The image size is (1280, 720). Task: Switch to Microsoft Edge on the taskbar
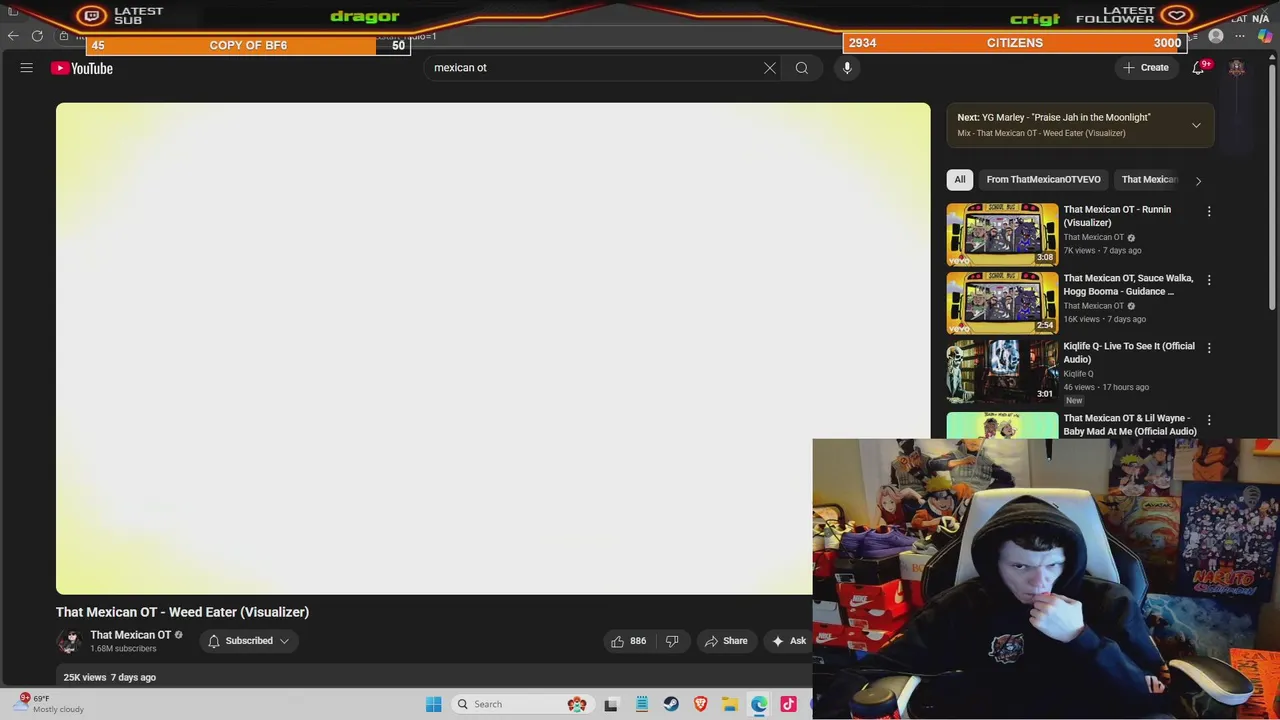759,704
